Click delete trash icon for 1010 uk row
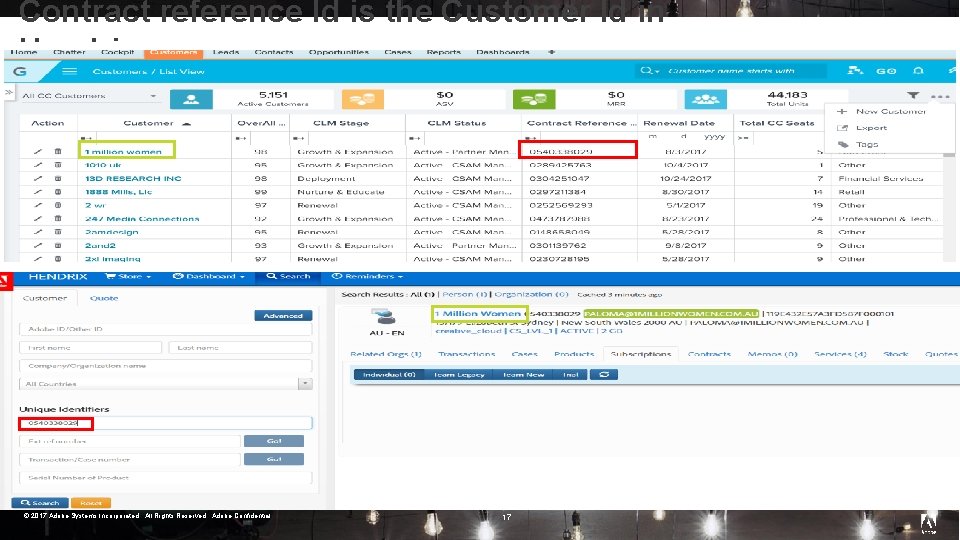Image resolution: width=960 pixels, height=540 pixels. (x=58, y=165)
